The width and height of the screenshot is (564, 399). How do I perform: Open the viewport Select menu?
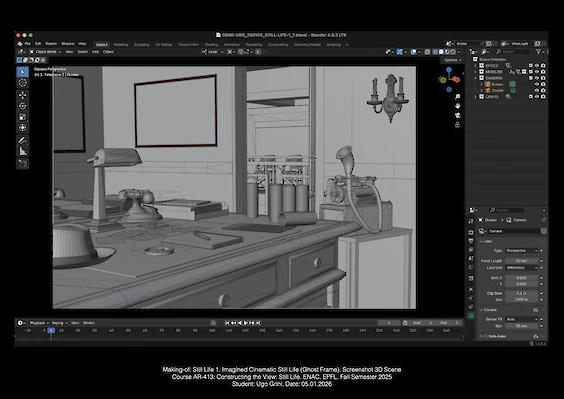coord(82,52)
